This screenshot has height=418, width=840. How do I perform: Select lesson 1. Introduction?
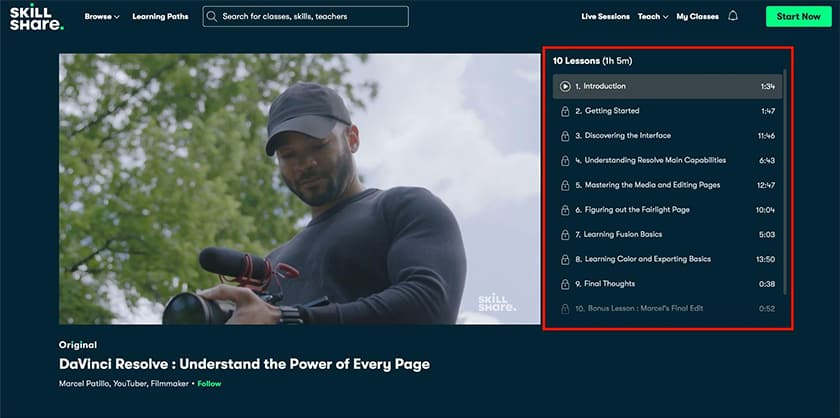pos(667,86)
